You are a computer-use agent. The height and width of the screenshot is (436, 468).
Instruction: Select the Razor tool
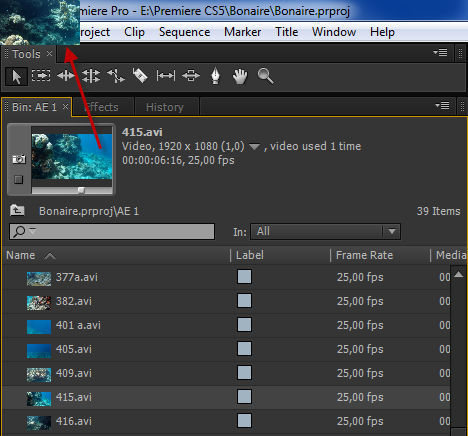pos(140,76)
